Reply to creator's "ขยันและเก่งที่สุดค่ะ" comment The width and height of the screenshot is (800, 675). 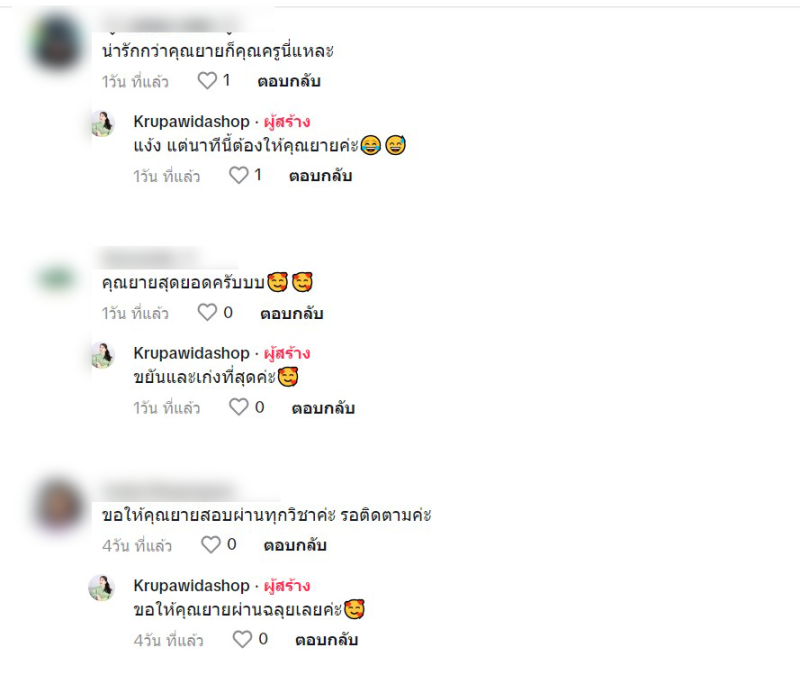(323, 408)
